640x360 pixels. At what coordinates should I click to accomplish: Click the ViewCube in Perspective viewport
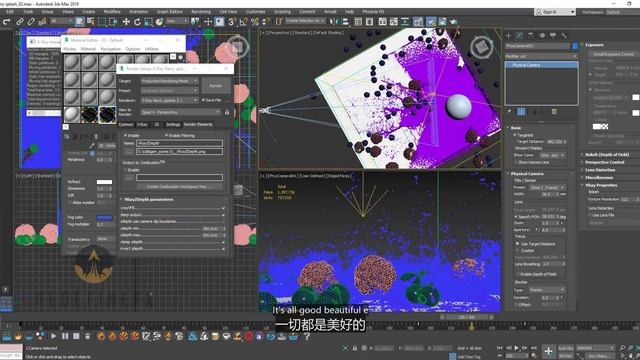tap(482, 47)
